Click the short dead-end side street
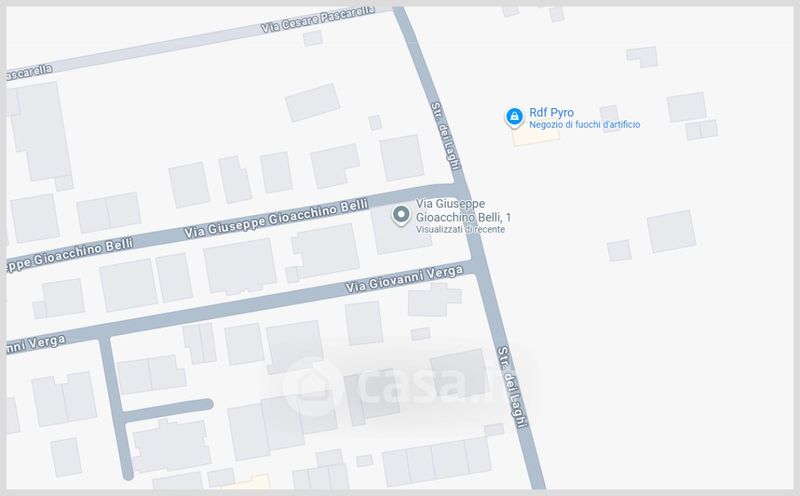The width and height of the screenshot is (800, 496). click(x=166, y=411)
